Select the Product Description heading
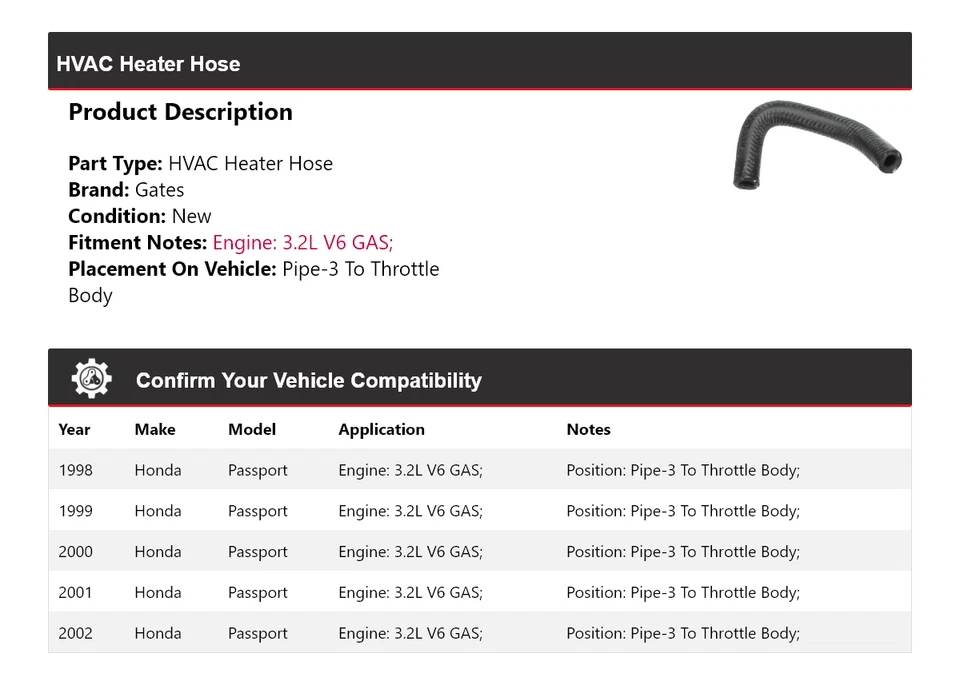960x685 pixels. (180, 112)
